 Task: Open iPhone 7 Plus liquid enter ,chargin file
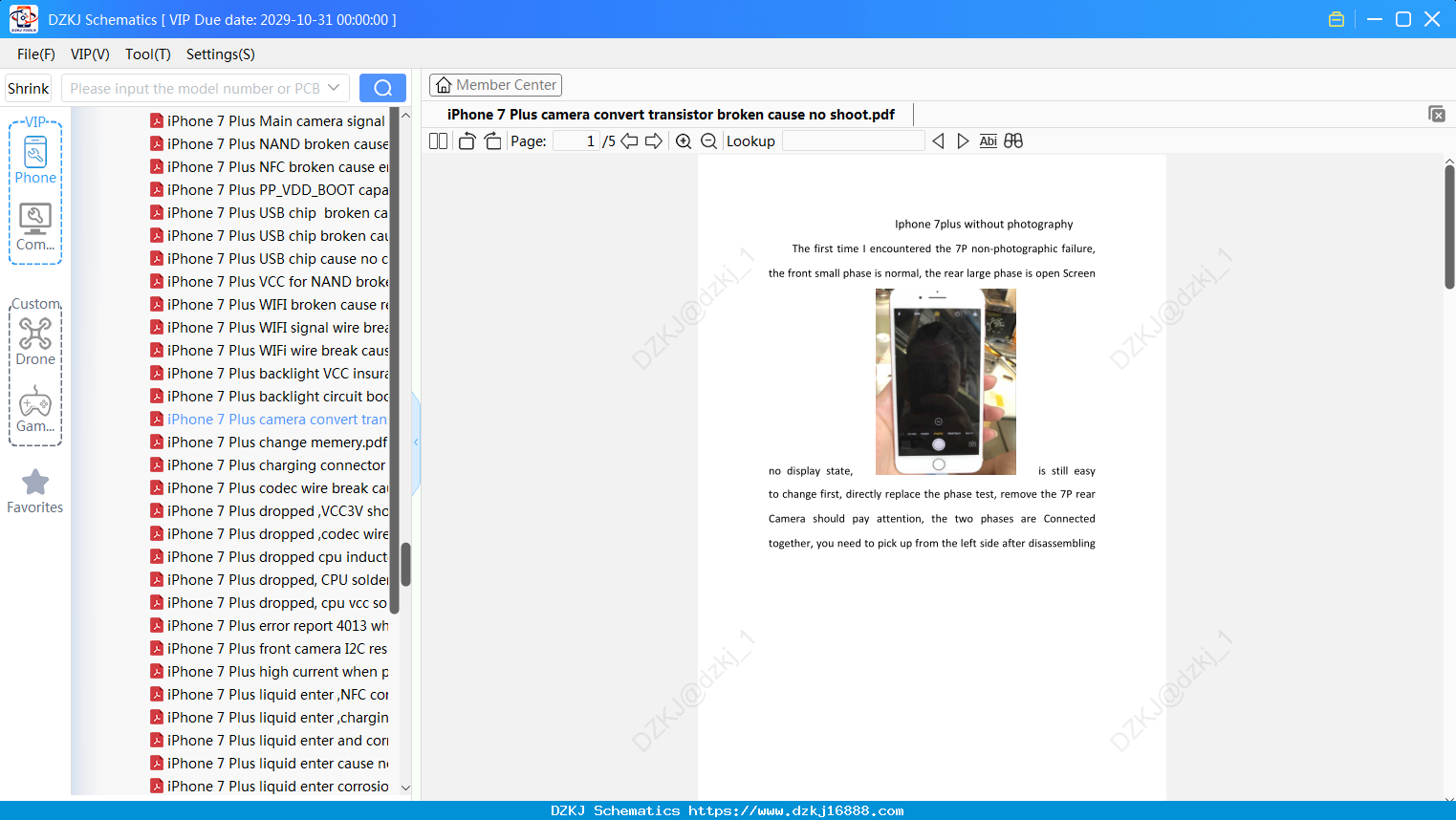pos(269,718)
